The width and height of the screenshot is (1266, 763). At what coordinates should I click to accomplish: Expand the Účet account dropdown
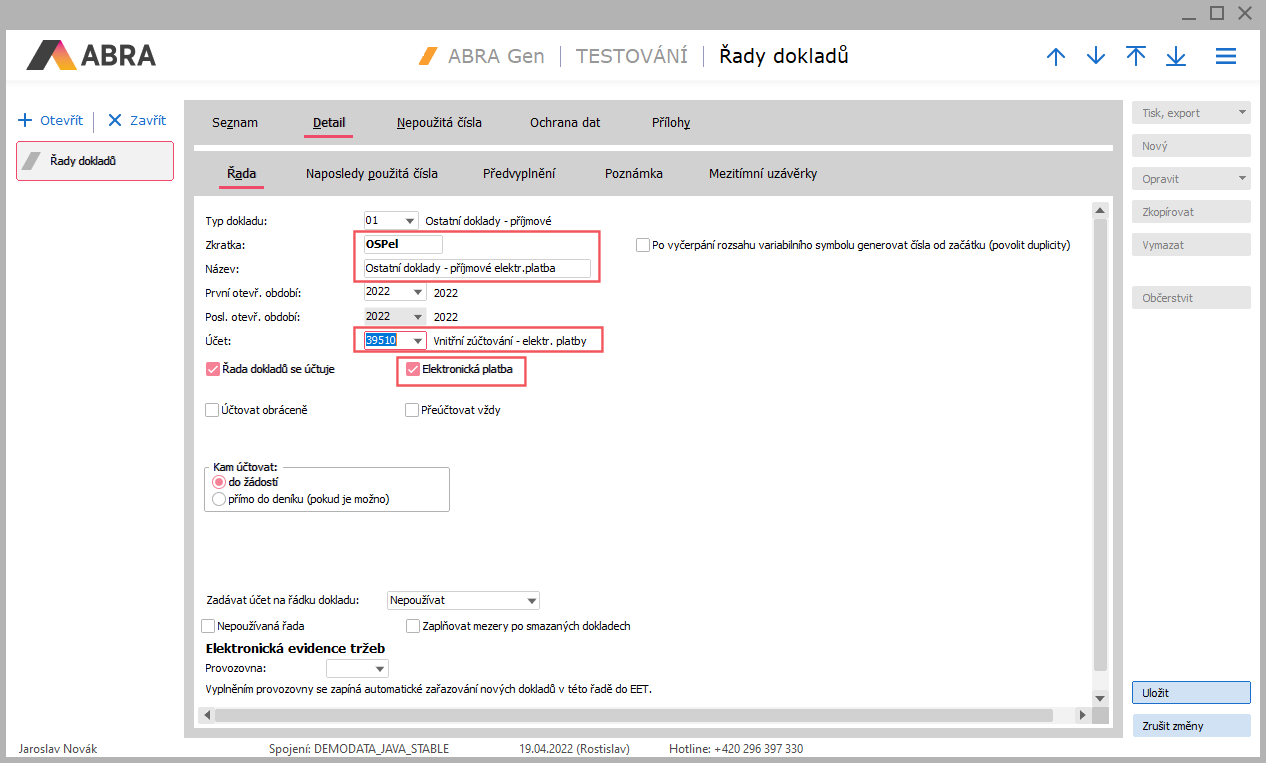[x=417, y=341]
